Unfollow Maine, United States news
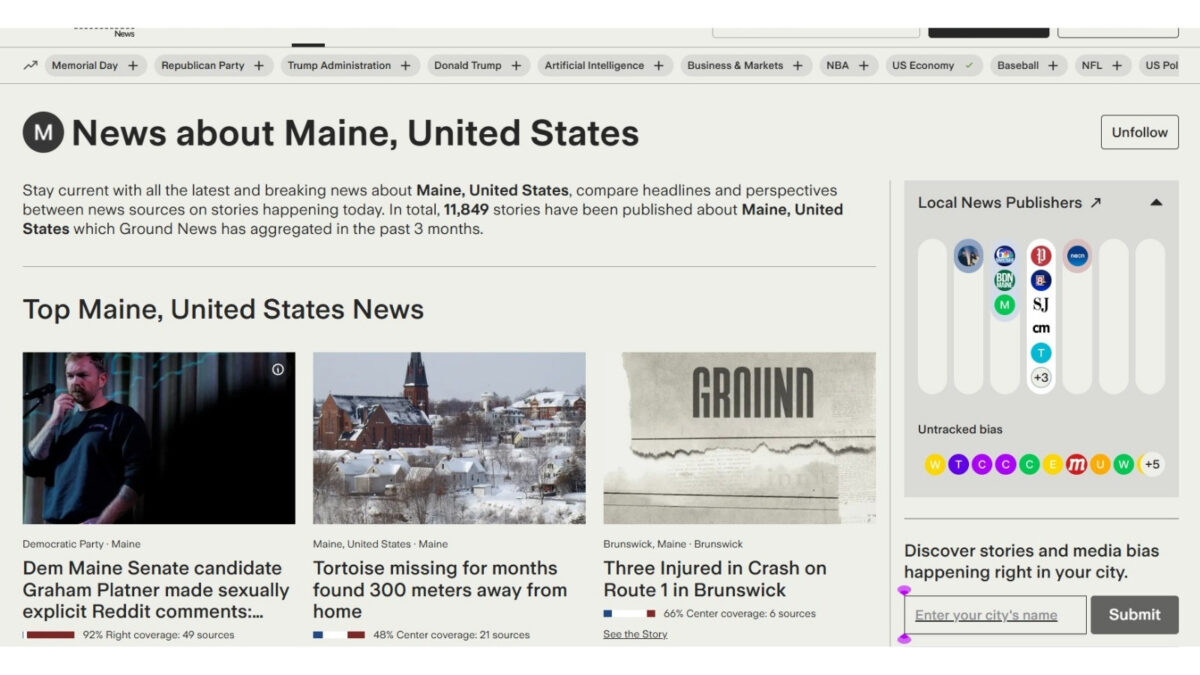The width and height of the screenshot is (1200, 675). click(1139, 132)
